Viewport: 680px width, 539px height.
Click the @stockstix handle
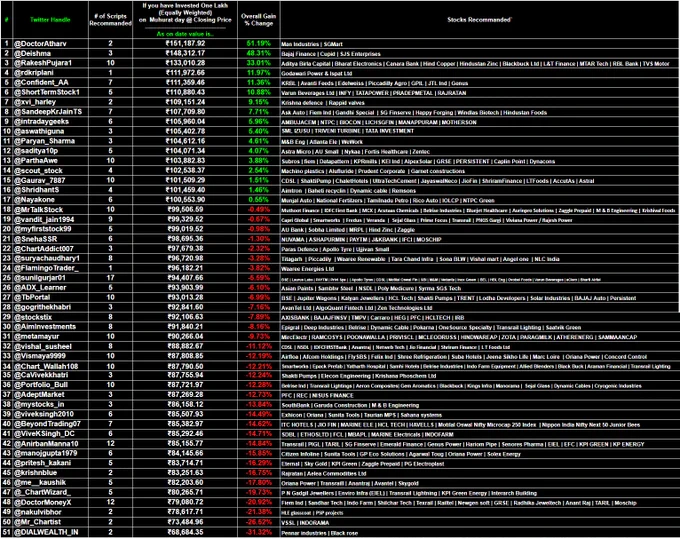click(33, 317)
